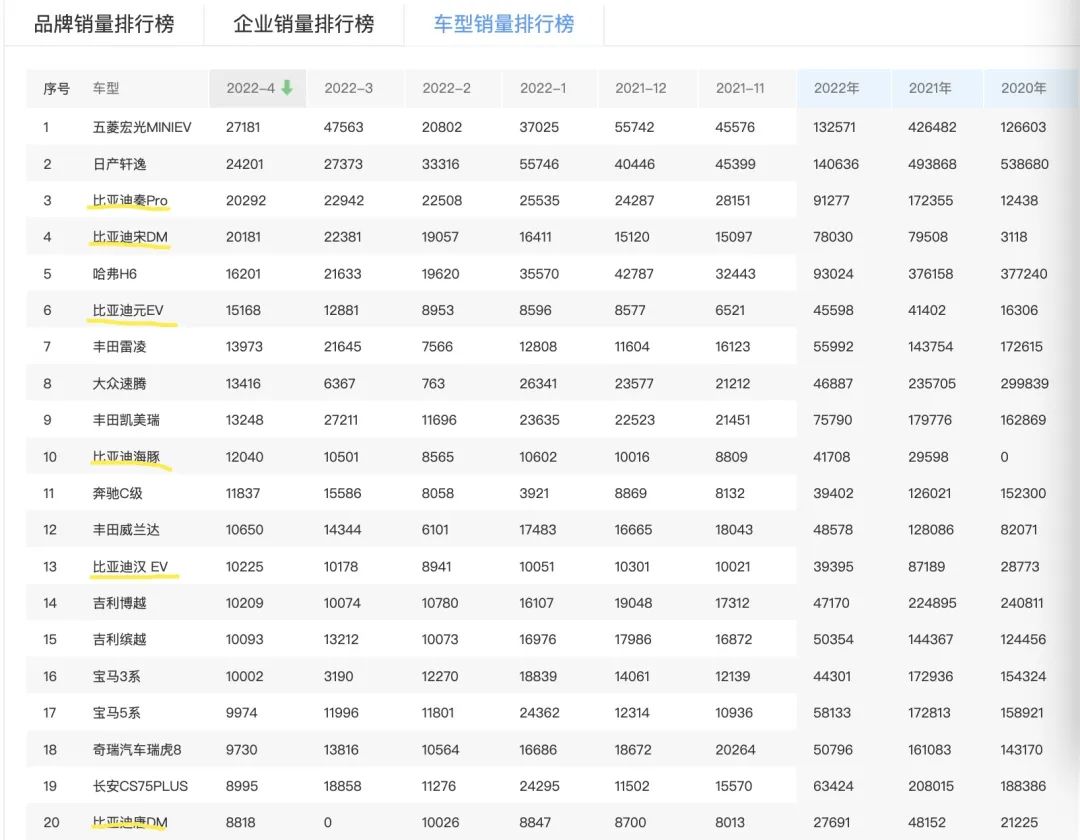Open the 比亚迪元EV model entry
Viewport: 1080px width, 840px height.
[x=128, y=311]
